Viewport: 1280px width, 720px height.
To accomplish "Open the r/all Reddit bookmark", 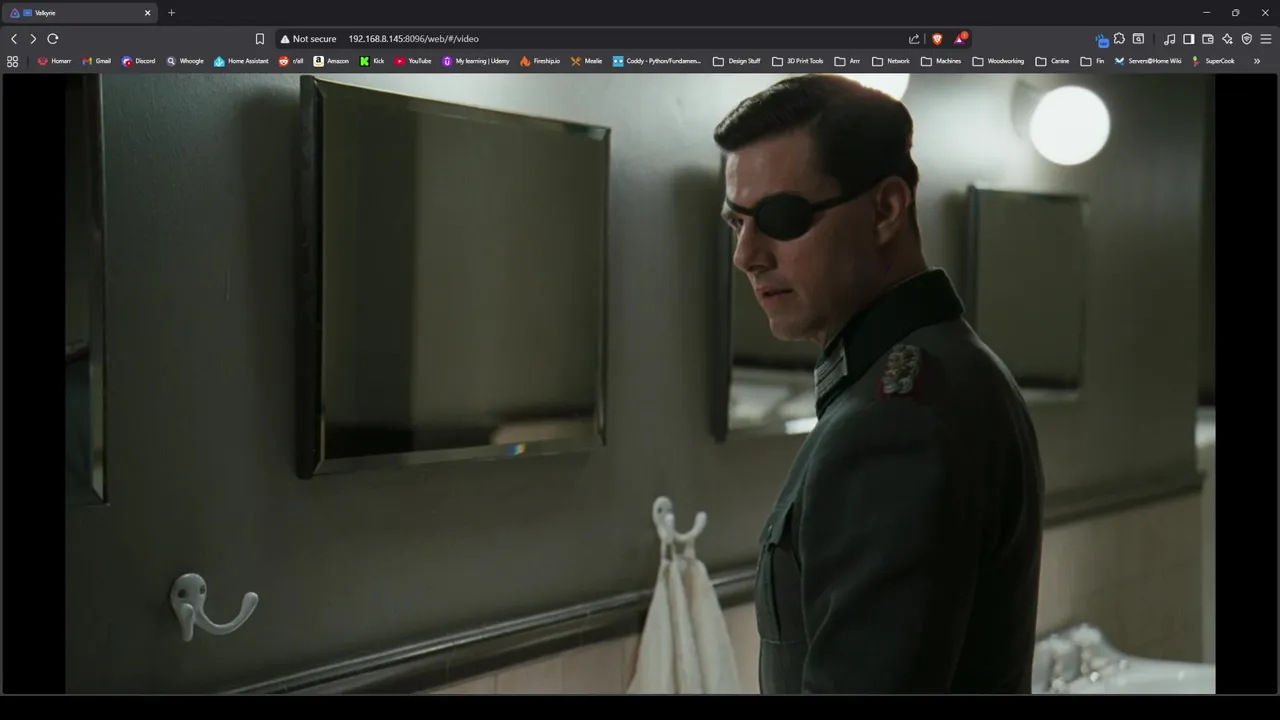I will tap(291, 61).
